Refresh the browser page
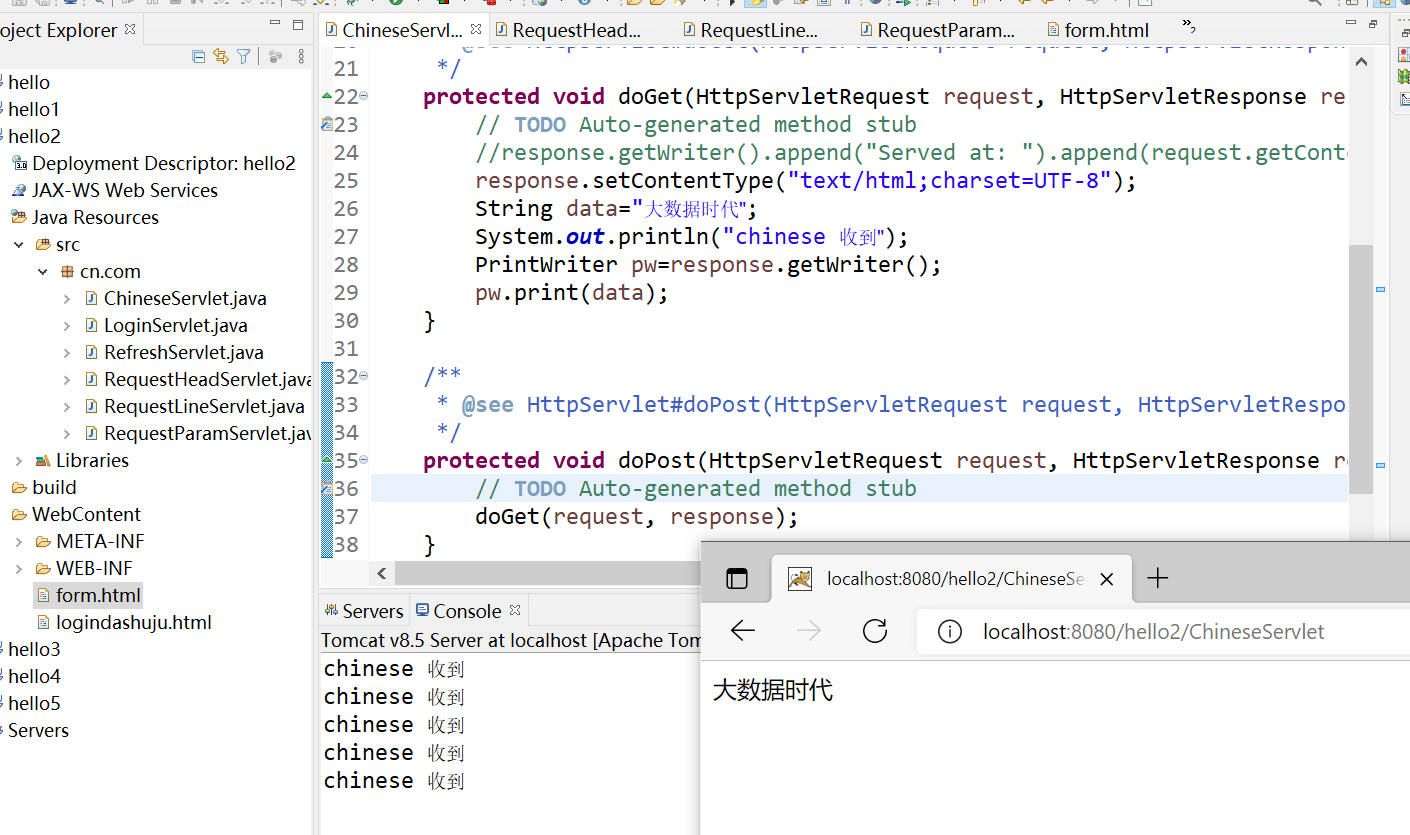Screen dimensions: 1410x835 (x=875, y=630)
